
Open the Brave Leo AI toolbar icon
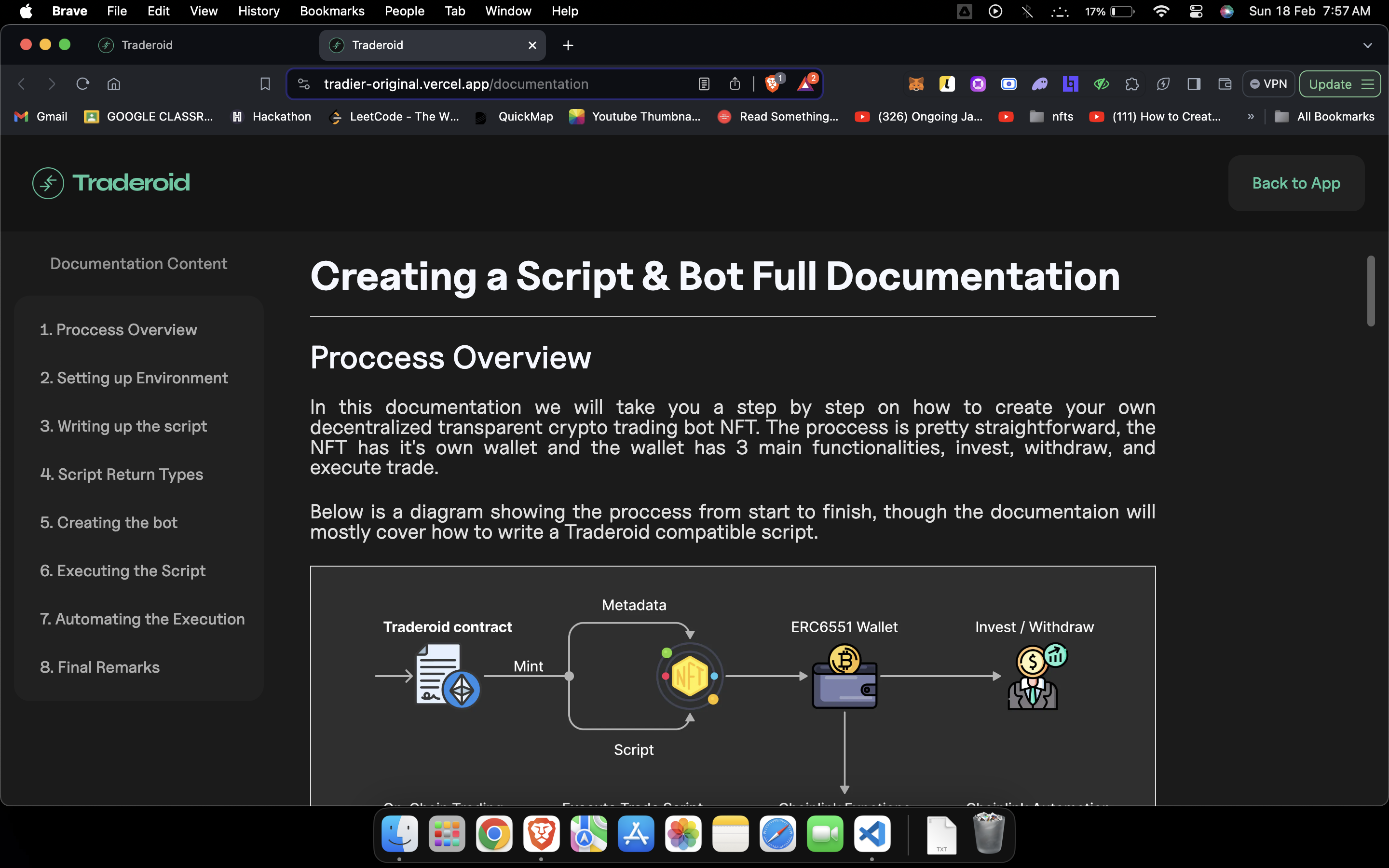pyautogui.click(x=1163, y=84)
